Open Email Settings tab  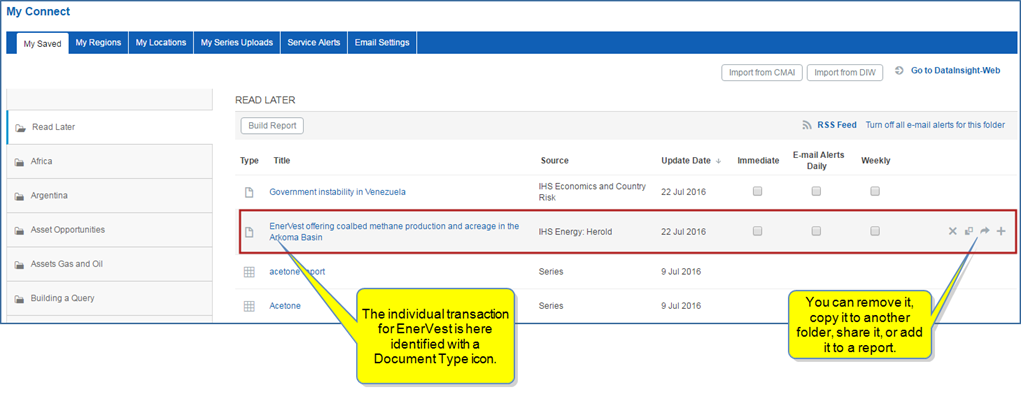click(x=382, y=42)
